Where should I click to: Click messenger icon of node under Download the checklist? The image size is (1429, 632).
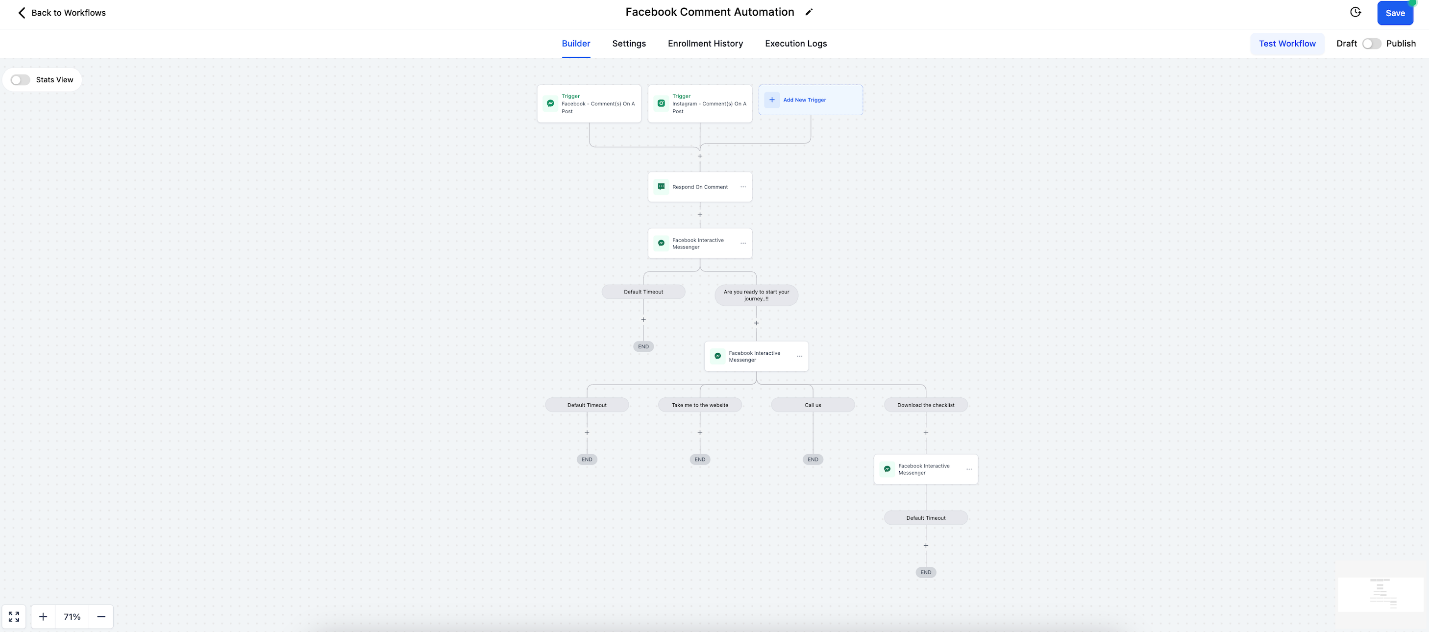pyautogui.click(x=887, y=469)
